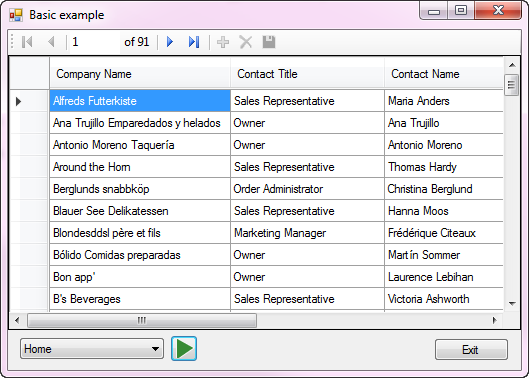Select the Antonio Moreno Taquería cell
The height and width of the screenshot is (378, 529).
point(140,145)
